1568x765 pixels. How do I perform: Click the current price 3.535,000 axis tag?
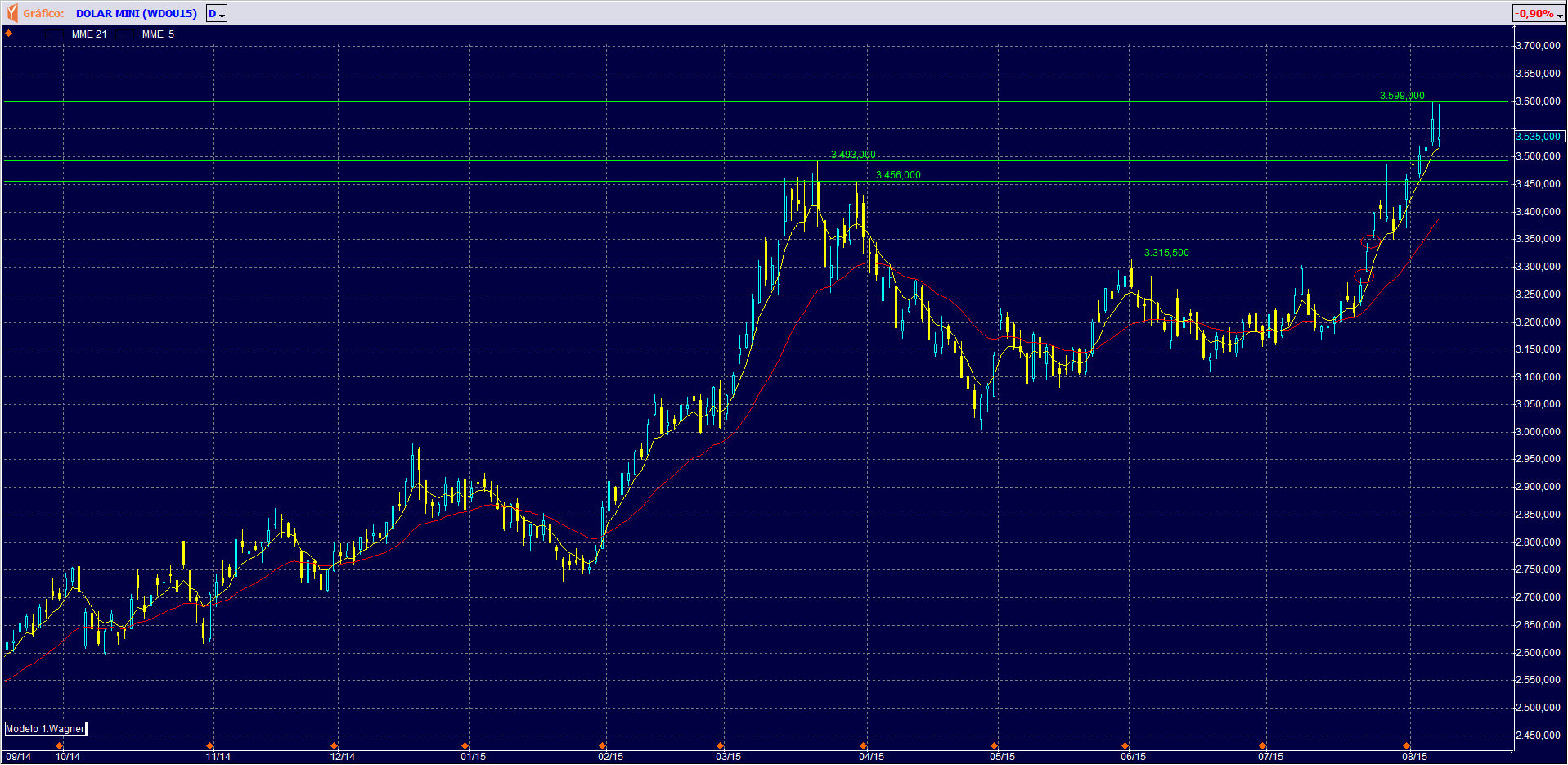coord(1538,137)
